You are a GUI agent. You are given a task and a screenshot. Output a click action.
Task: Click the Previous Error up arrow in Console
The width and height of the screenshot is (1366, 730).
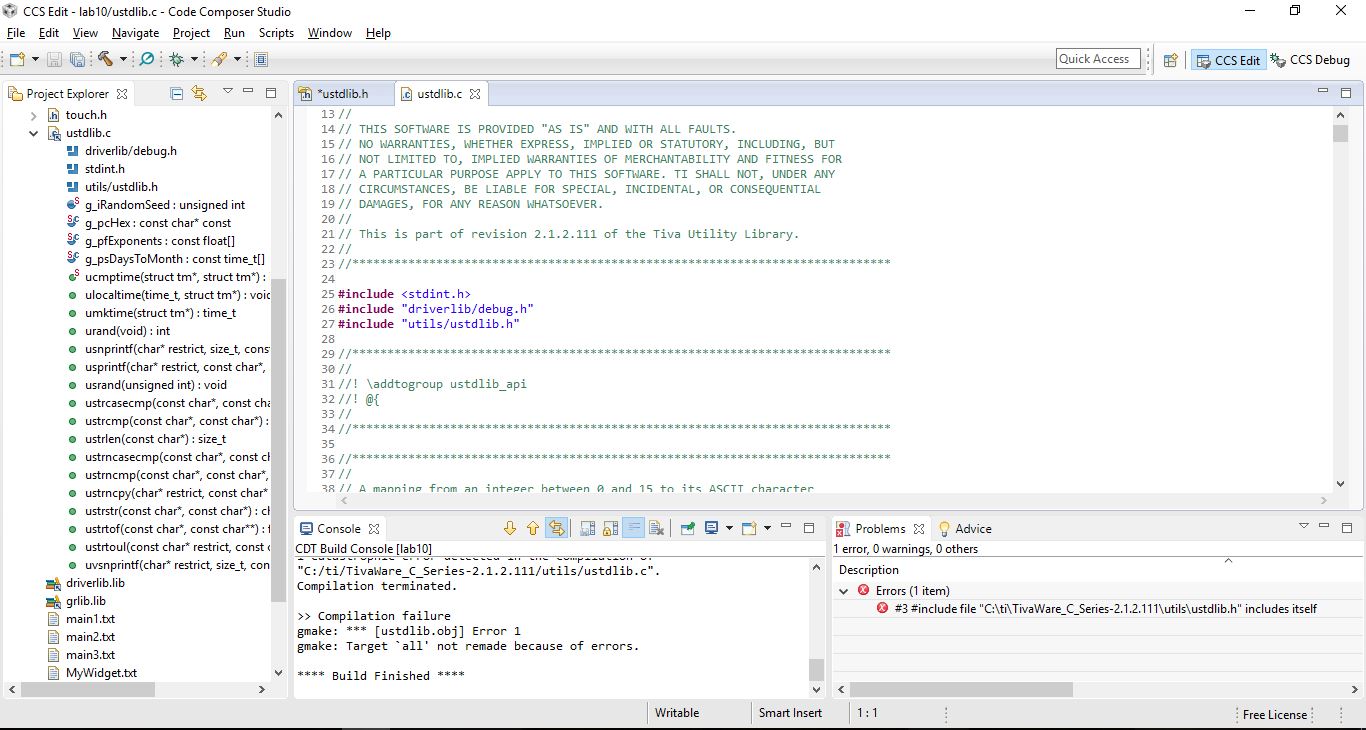coord(532,528)
